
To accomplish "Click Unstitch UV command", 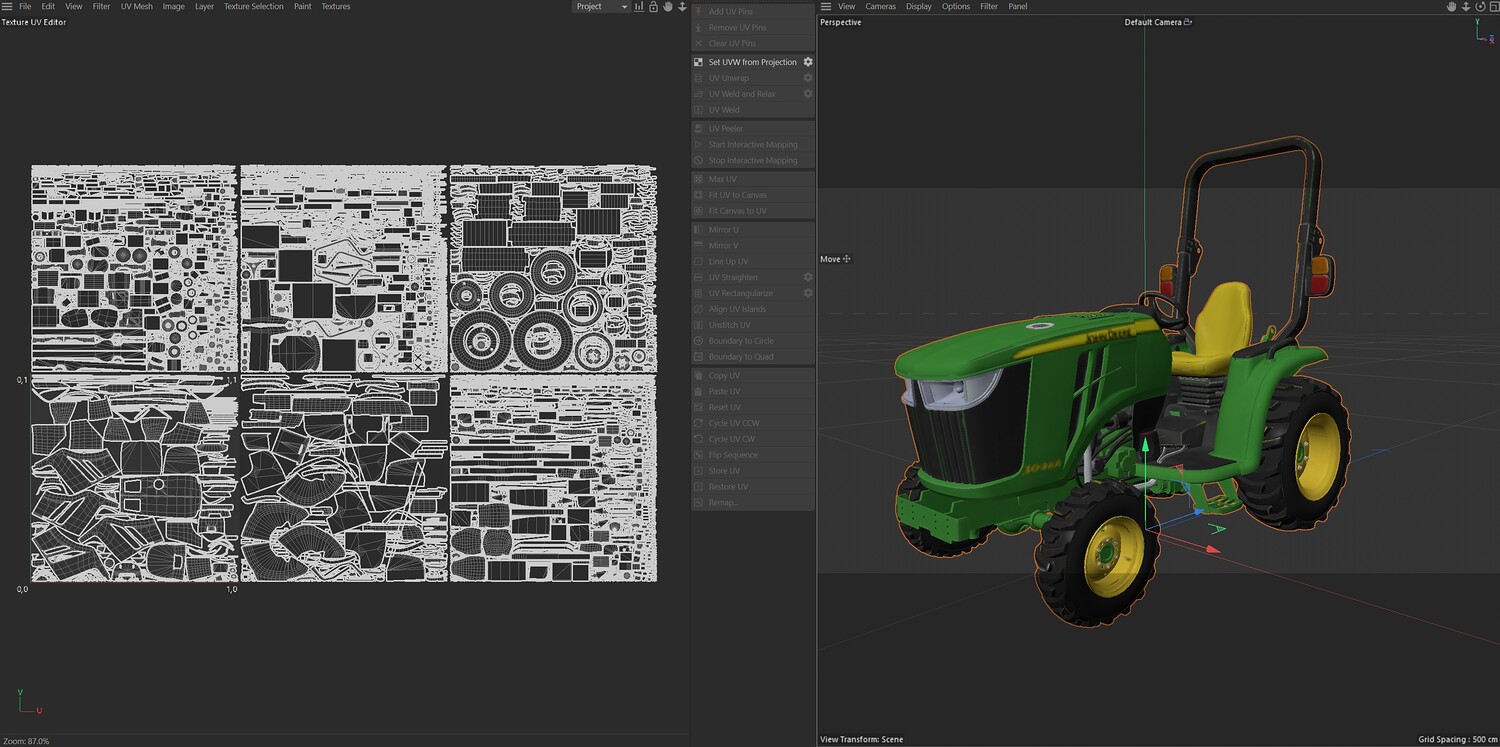I will [753, 325].
